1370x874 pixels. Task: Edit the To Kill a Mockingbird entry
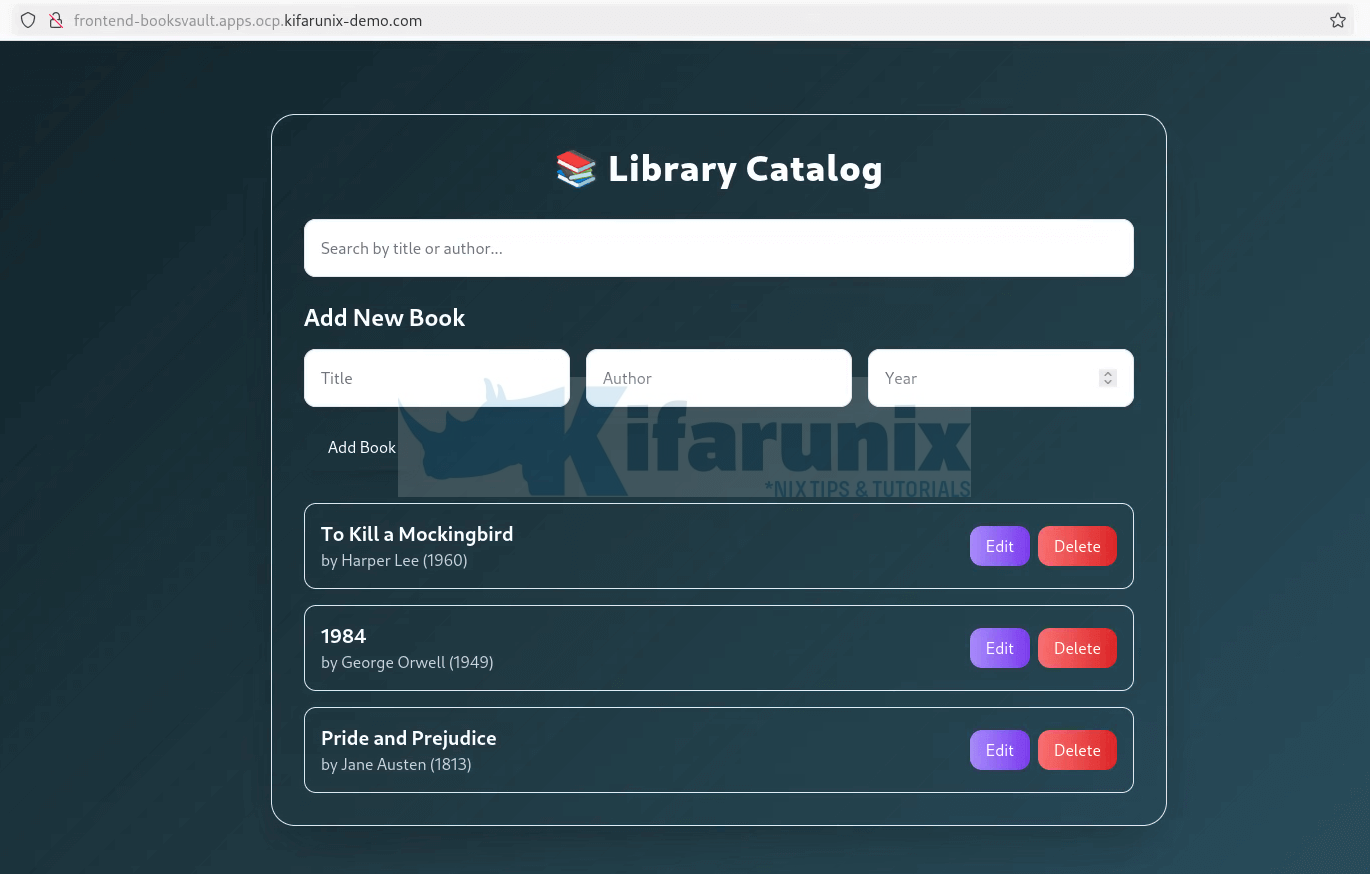(999, 546)
